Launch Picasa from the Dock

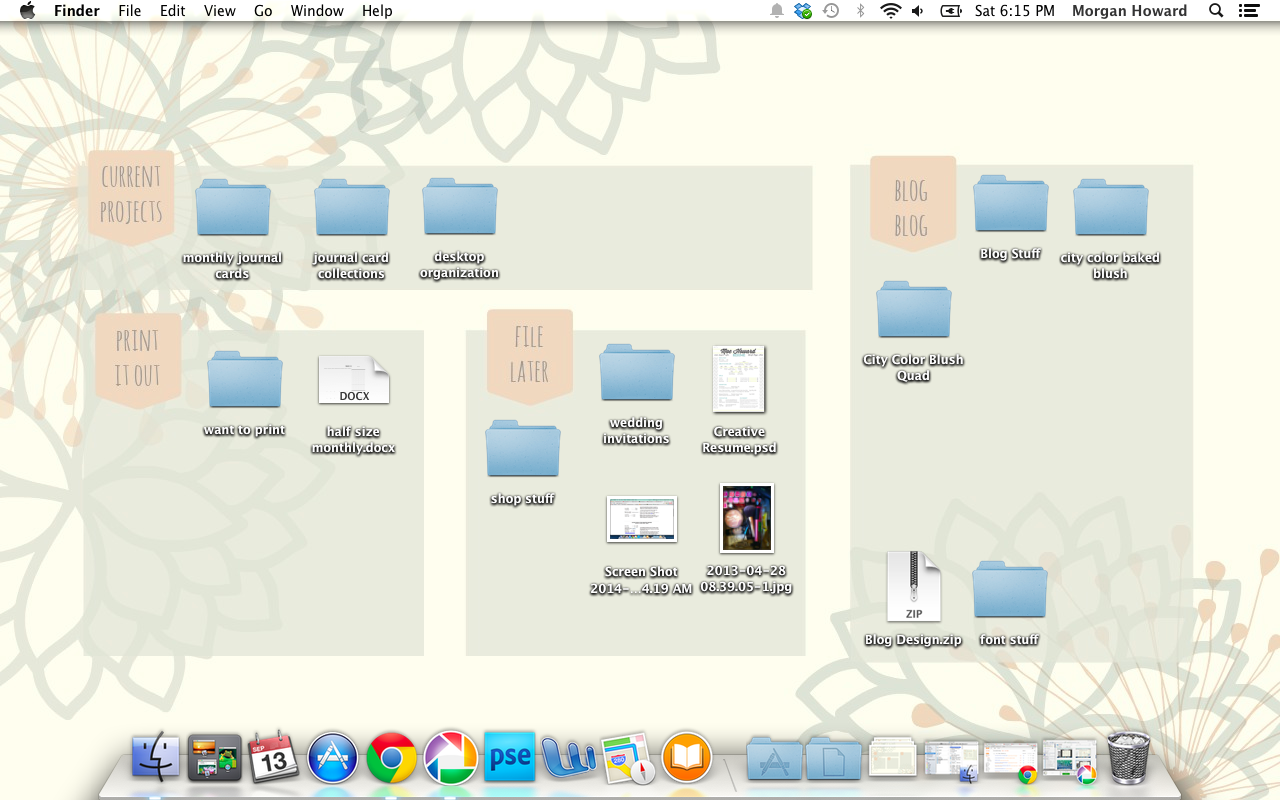click(450, 757)
